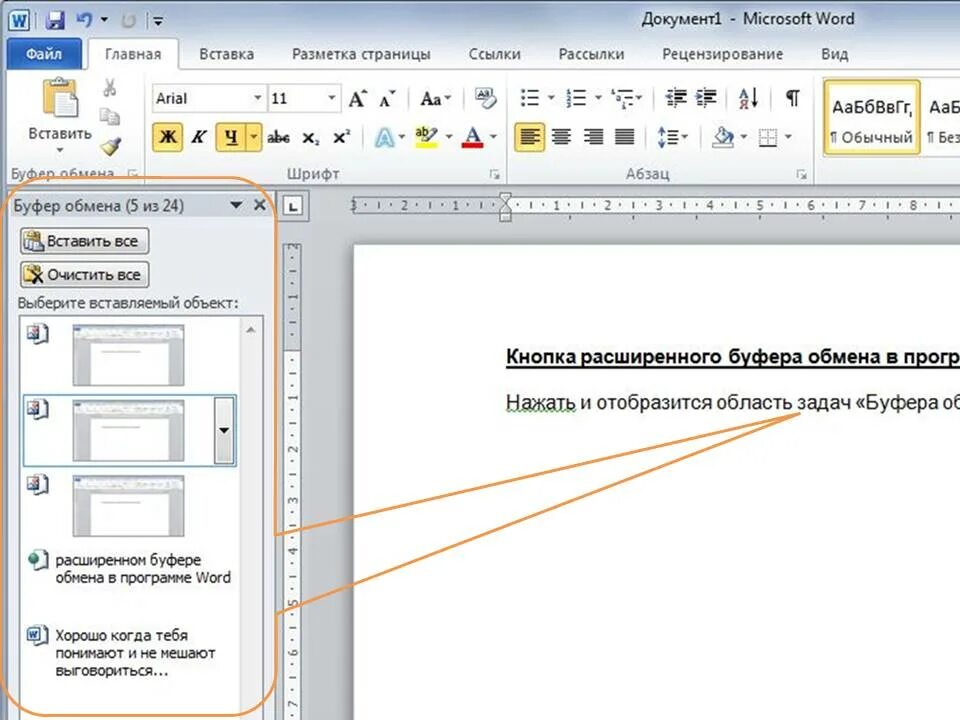
Task: Align text left
Action: pyautogui.click(x=530, y=137)
